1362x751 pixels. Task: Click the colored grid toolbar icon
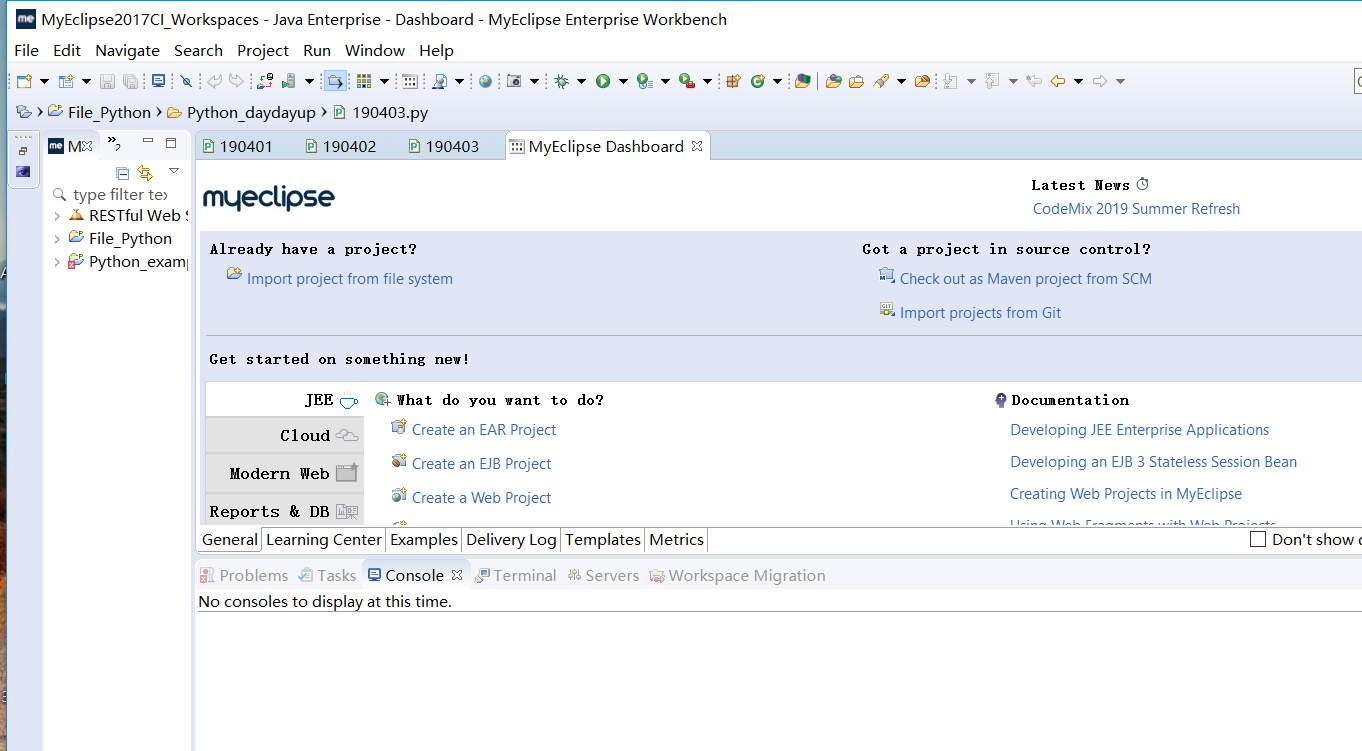click(364, 81)
